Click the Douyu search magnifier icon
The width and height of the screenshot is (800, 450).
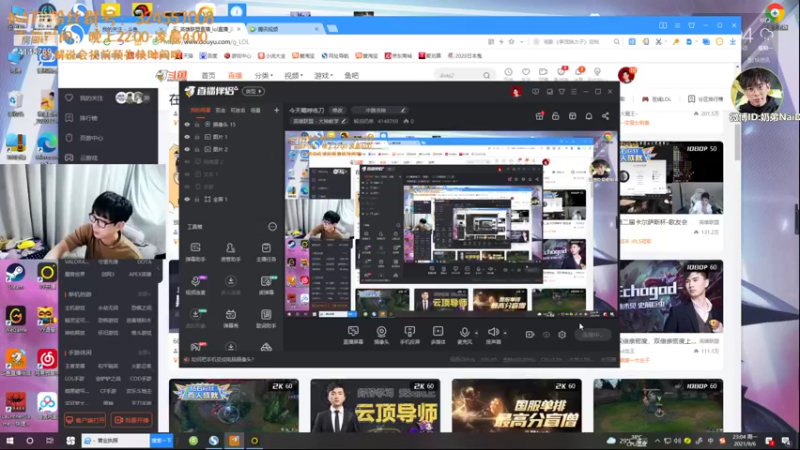(x=487, y=76)
